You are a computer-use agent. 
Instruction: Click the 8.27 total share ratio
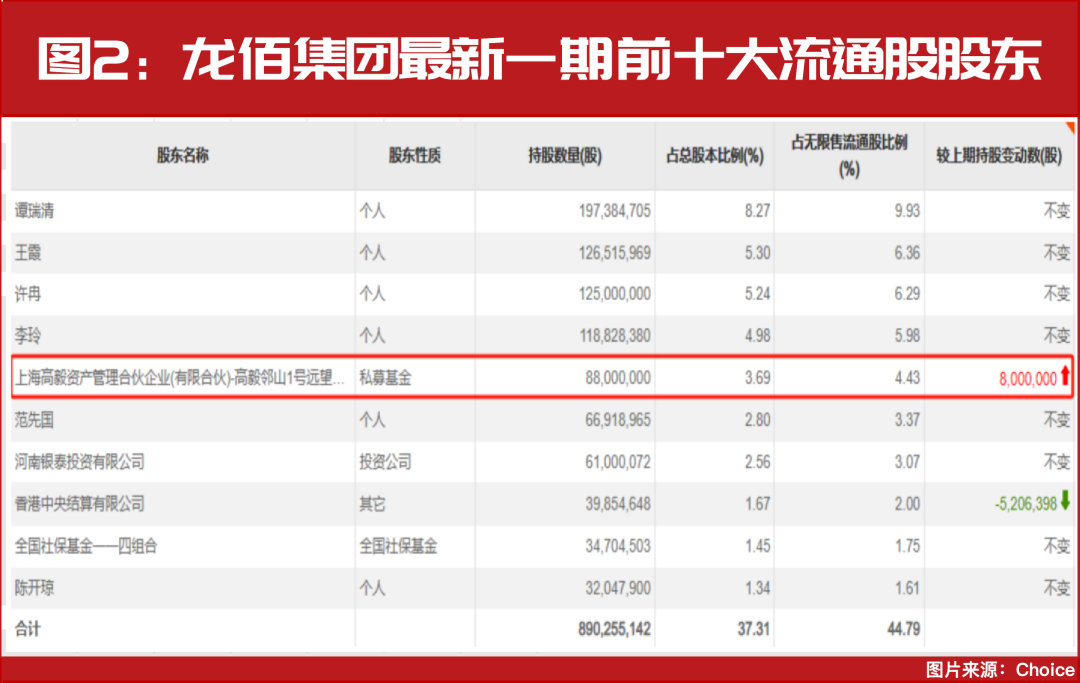point(757,211)
